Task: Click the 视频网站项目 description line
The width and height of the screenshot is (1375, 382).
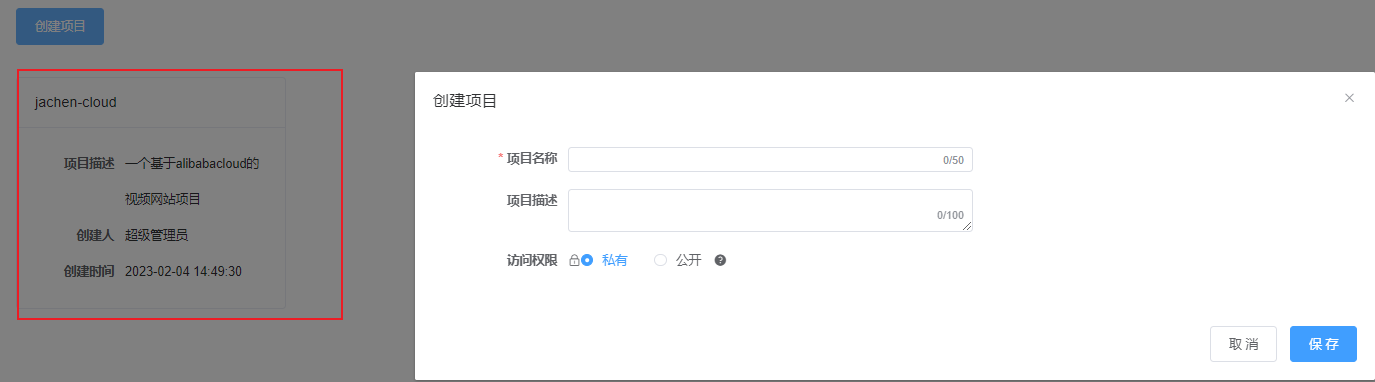Action: pos(163,200)
